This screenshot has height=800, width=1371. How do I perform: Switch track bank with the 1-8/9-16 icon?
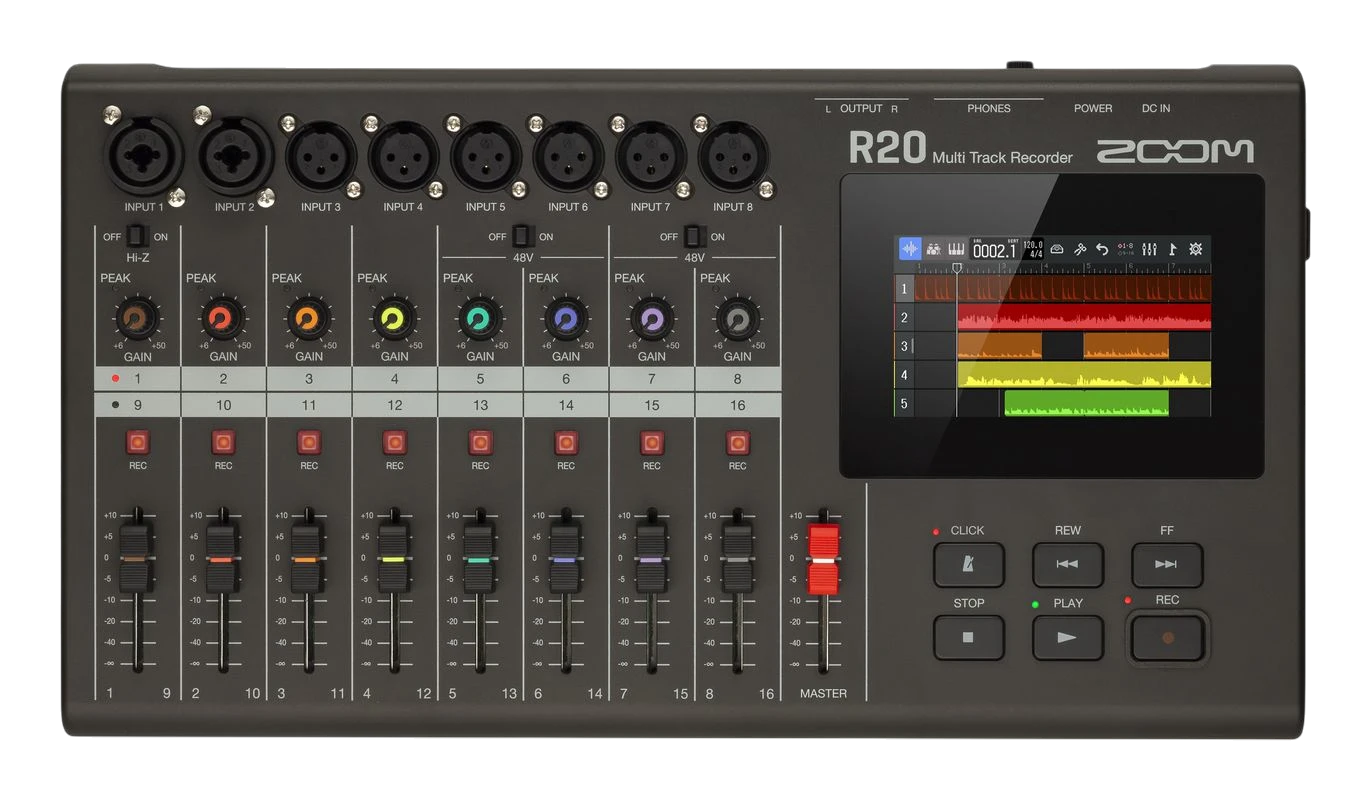(1126, 249)
